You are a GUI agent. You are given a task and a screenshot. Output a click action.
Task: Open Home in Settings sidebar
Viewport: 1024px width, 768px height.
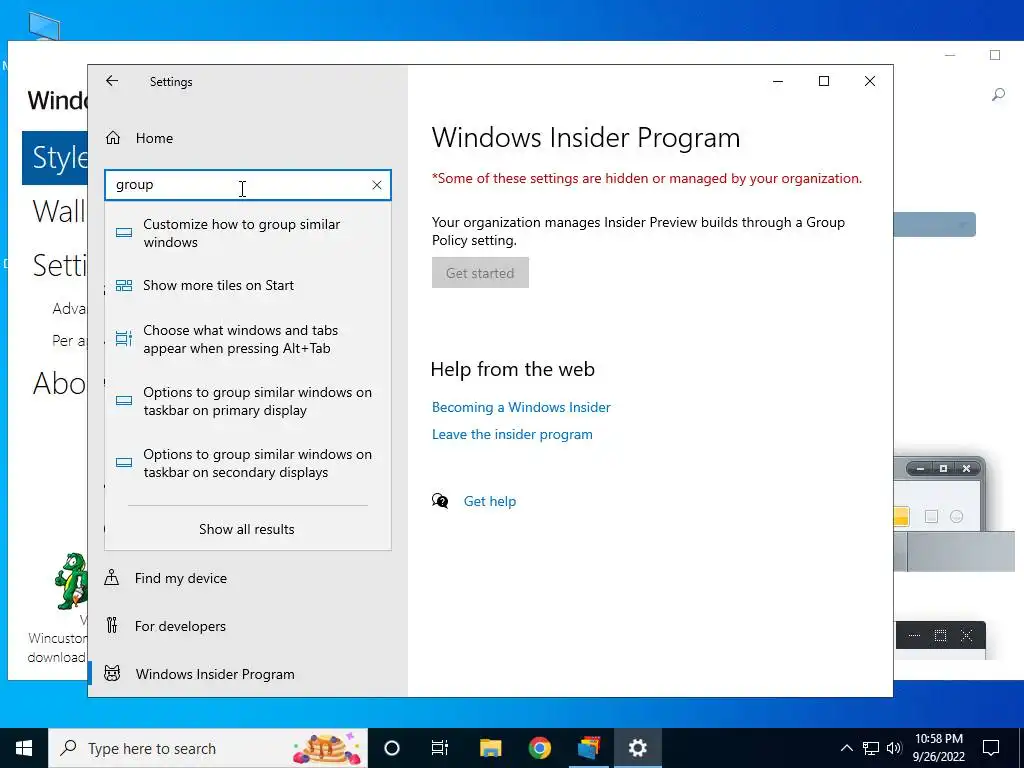click(154, 138)
